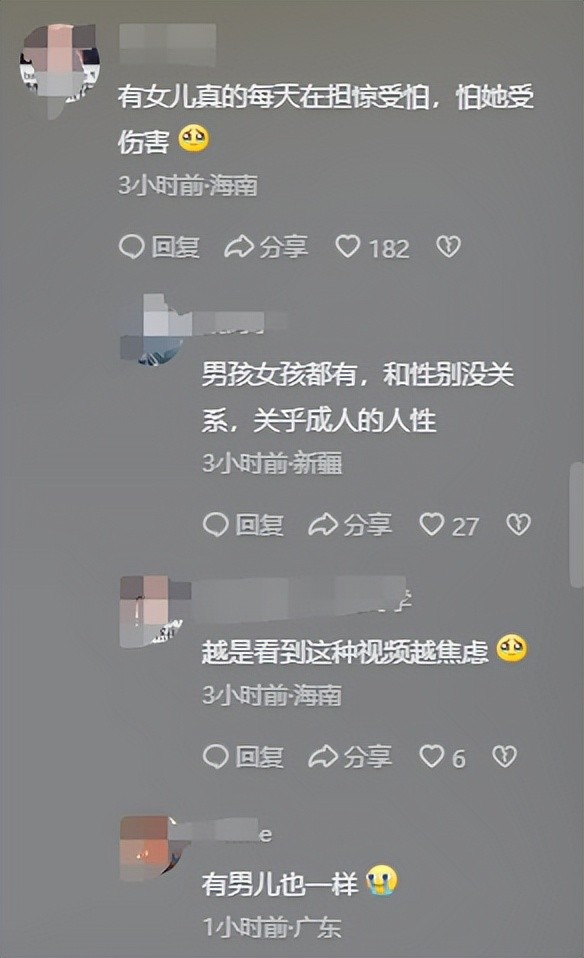This screenshot has height=958, width=584.
Task: Open avatar of the Guangdong commenter
Action: [x=153, y=848]
